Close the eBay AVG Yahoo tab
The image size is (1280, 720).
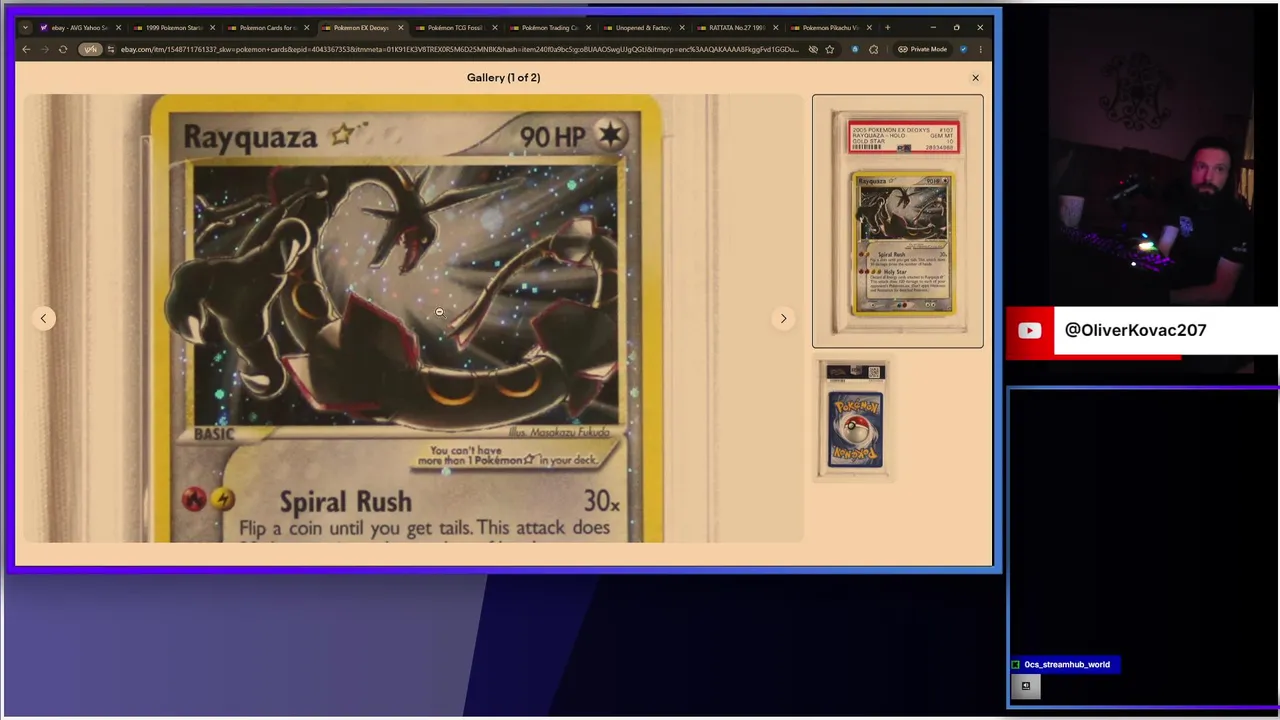click(x=118, y=28)
